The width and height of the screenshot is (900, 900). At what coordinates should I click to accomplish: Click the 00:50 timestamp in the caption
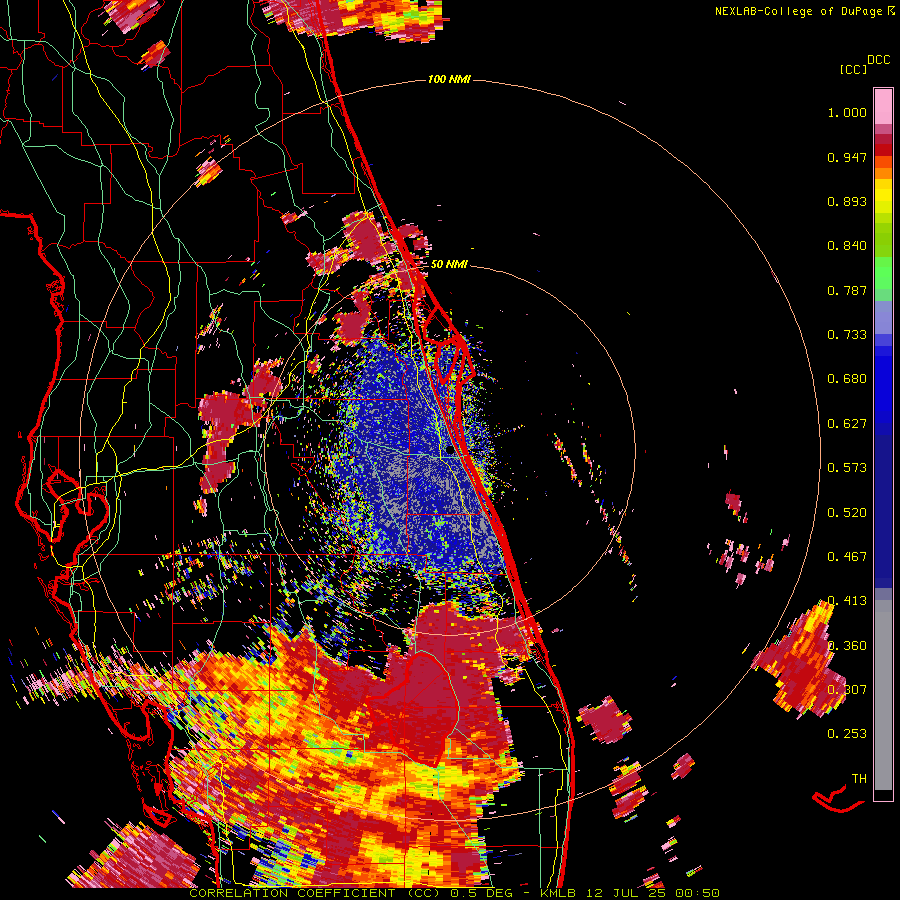tap(698, 893)
